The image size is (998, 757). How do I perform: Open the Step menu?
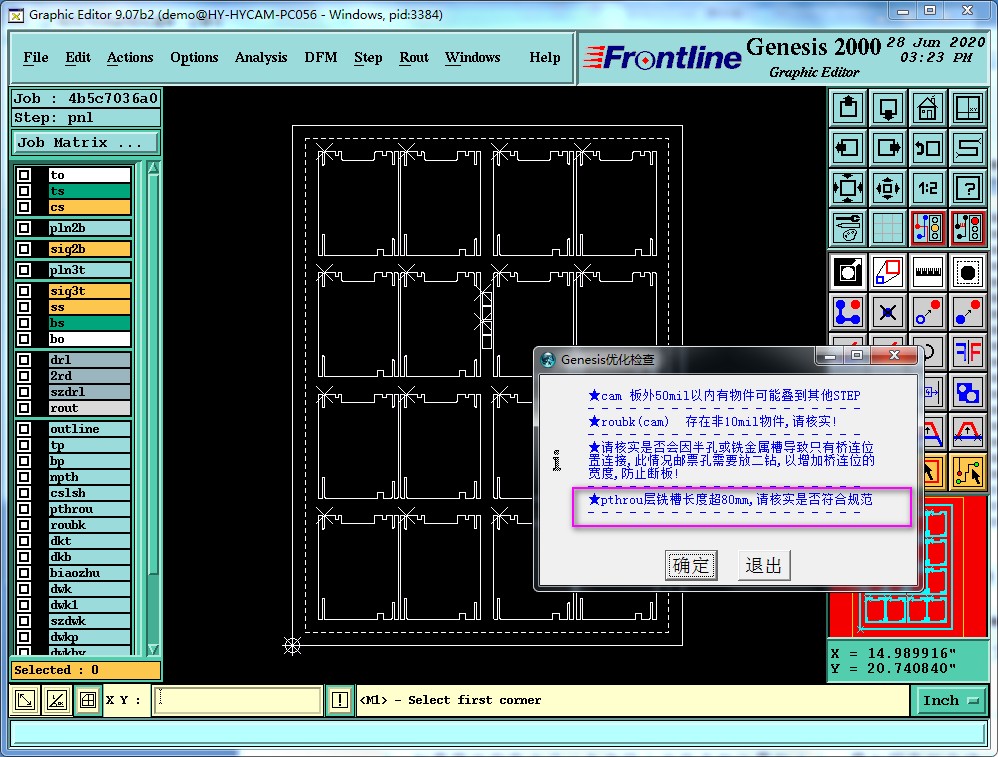(x=368, y=57)
